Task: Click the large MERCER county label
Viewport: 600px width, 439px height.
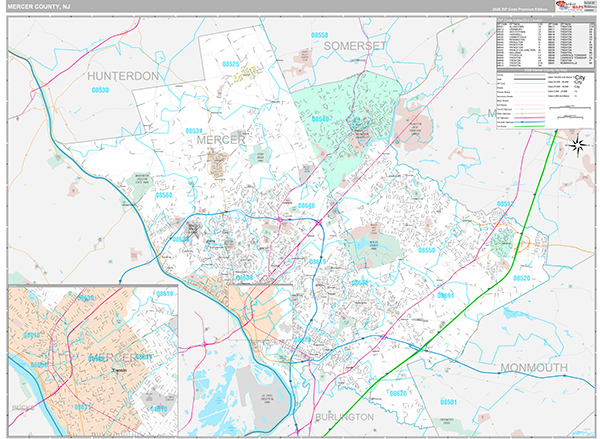Action: [x=220, y=140]
